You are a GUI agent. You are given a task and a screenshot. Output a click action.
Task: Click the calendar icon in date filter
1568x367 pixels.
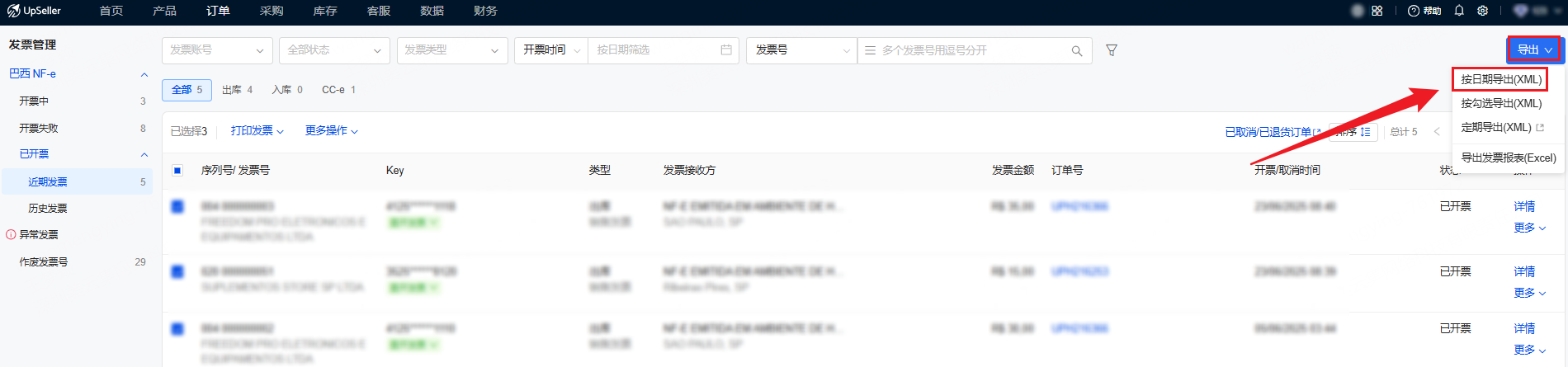point(726,49)
